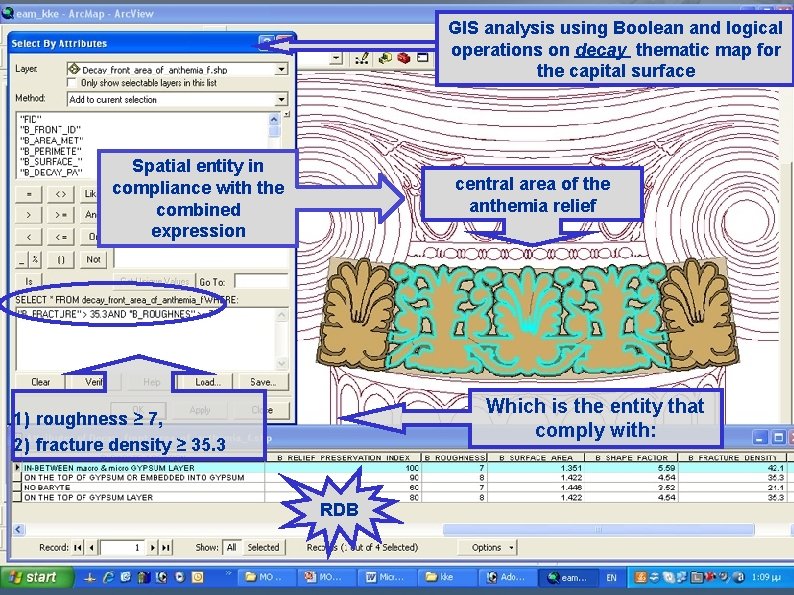The height and width of the screenshot is (595, 794).
Task: Go to next record in table
Action: point(153,547)
